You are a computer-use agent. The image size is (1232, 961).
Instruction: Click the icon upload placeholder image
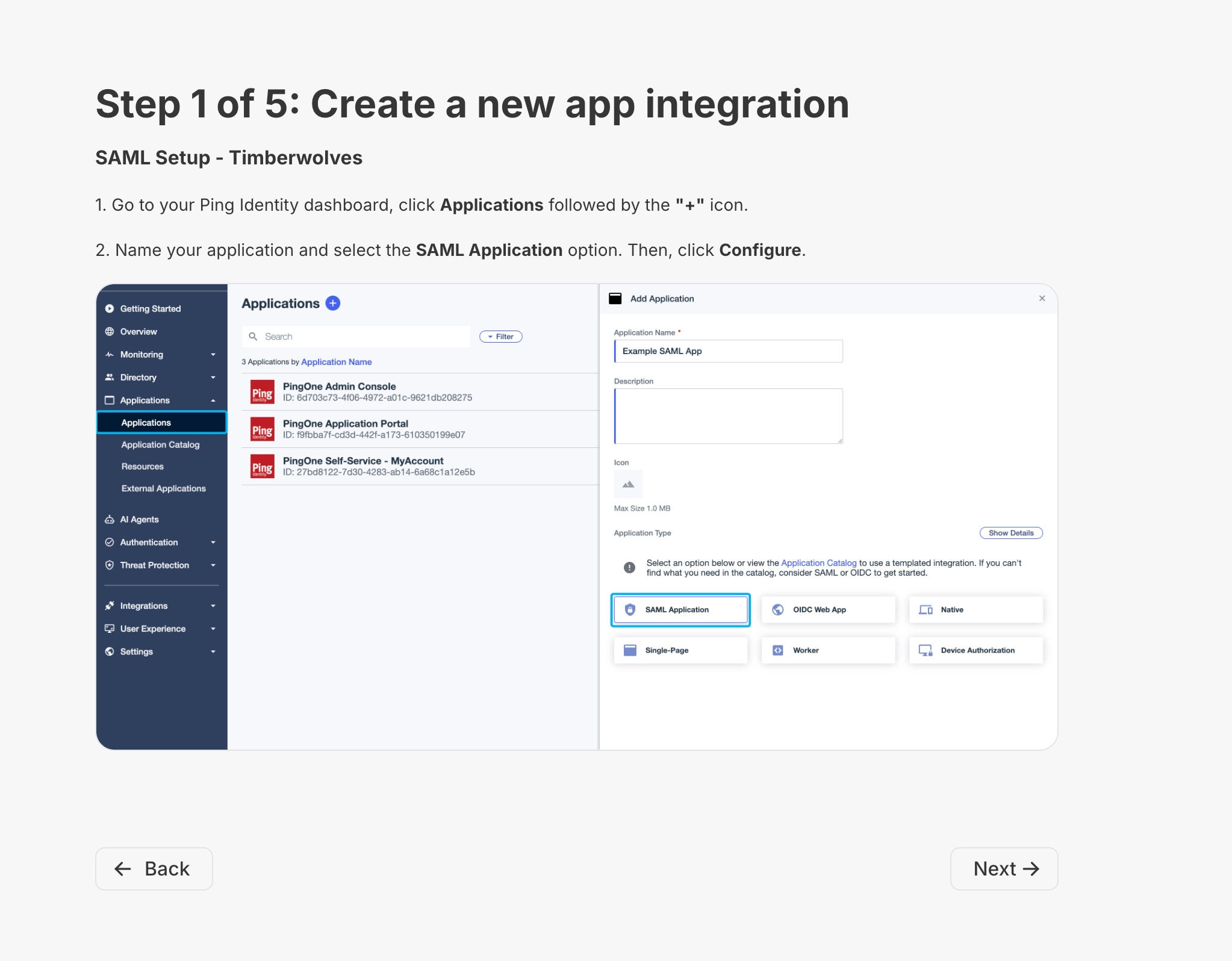629,484
